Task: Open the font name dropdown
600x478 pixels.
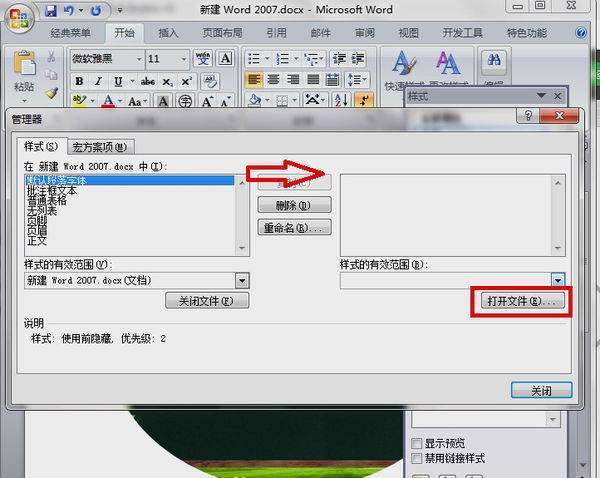Action: [x=139, y=59]
